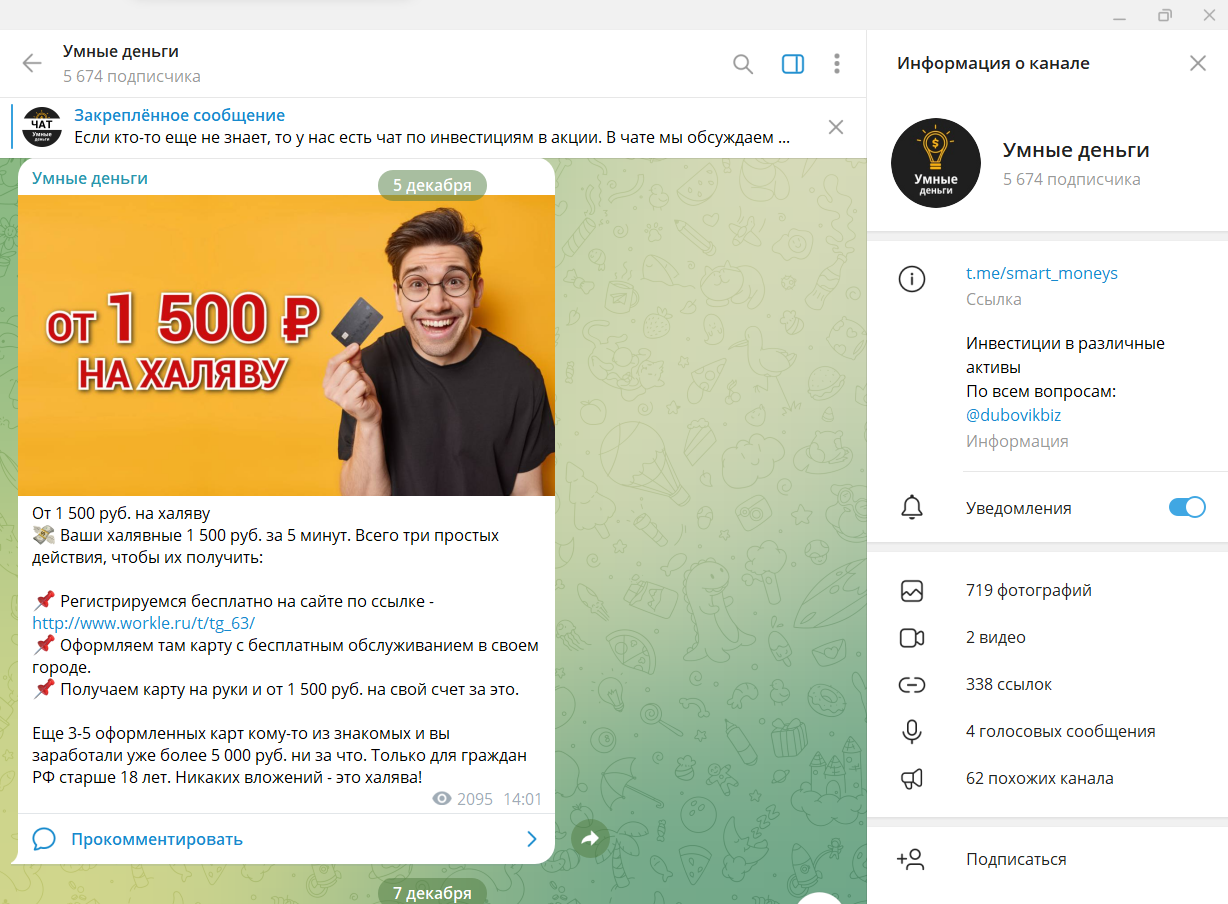Click Subscribe to join the channel

click(x=1015, y=859)
